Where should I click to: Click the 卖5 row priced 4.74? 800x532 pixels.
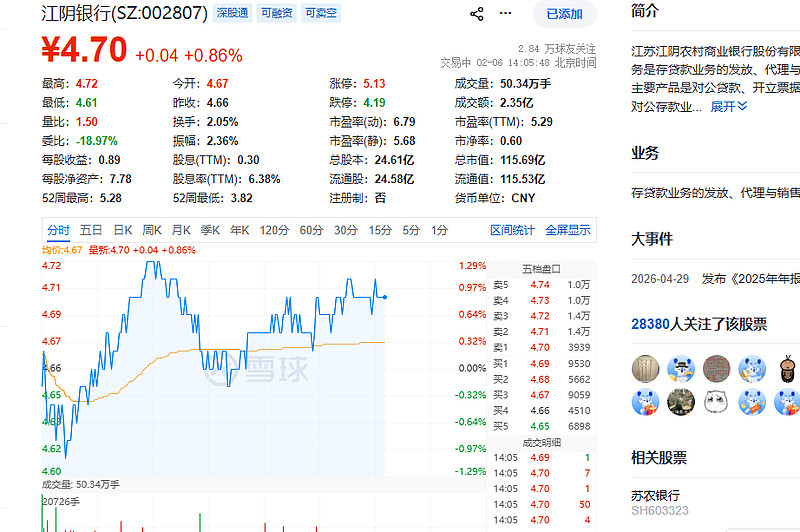tap(541, 285)
